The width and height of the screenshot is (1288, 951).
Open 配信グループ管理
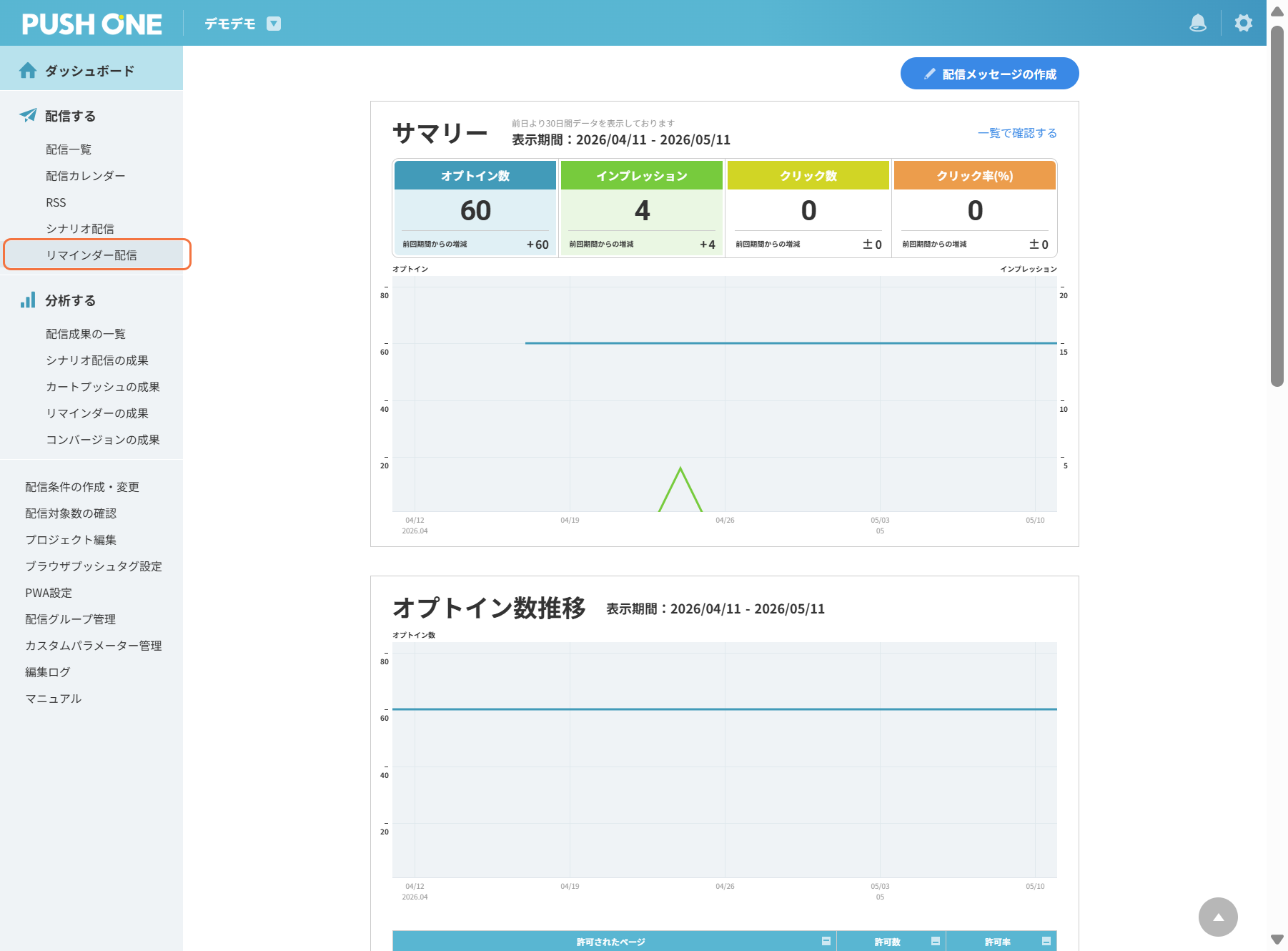click(70, 619)
